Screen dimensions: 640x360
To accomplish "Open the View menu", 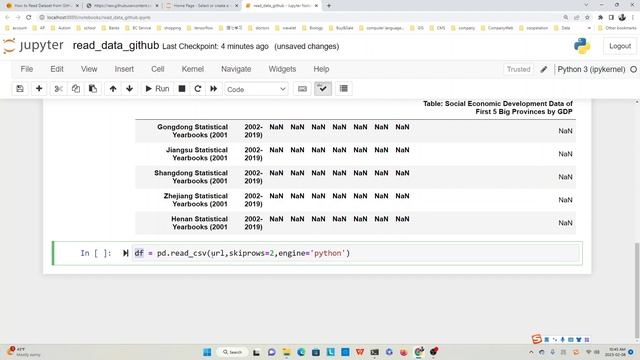I will click(x=89, y=69).
